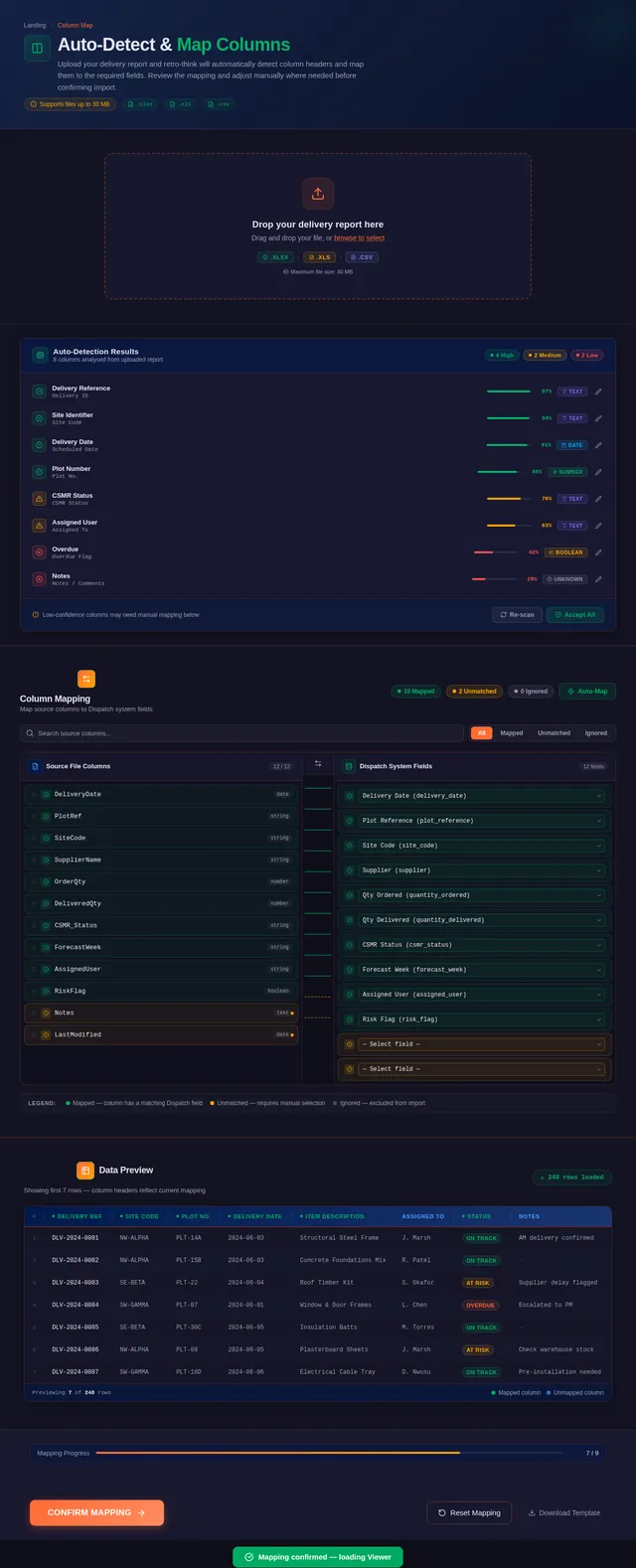Expand the Risk Flag (risk_flag) dropdown
This screenshot has height=1568, width=636.
[481, 1019]
